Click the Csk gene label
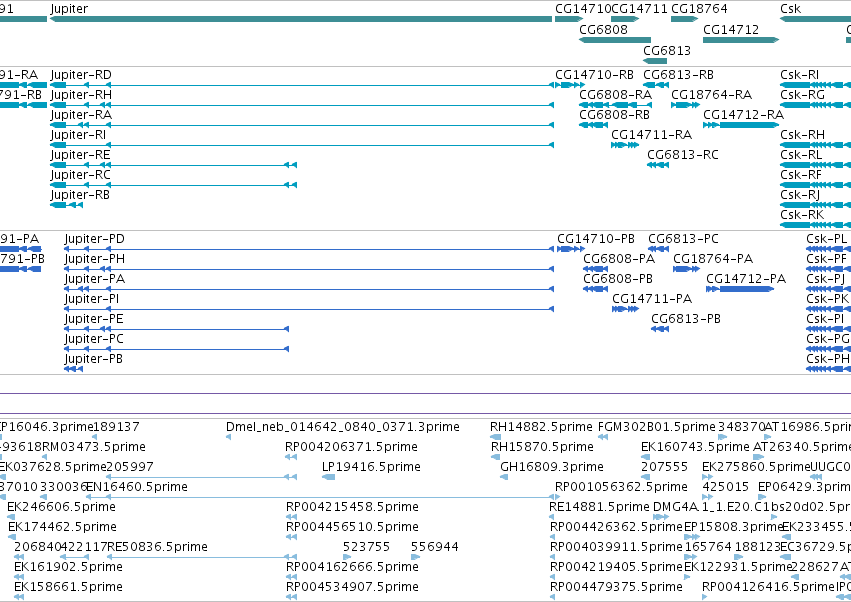 click(x=790, y=9)
